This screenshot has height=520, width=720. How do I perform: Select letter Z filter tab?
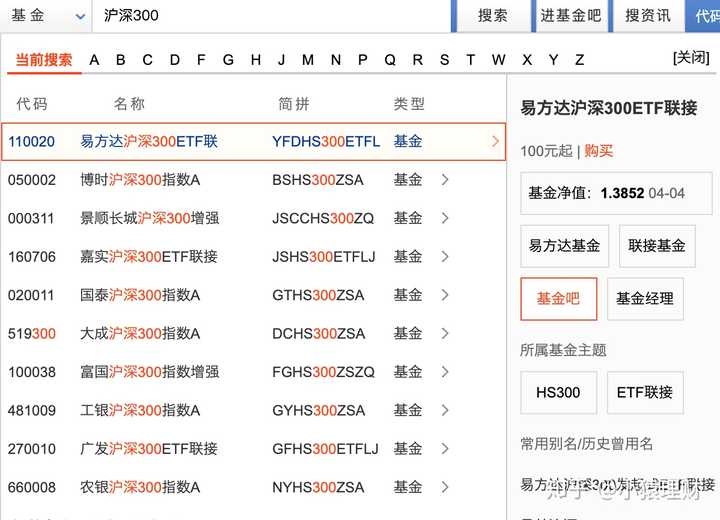click(580, 60)
